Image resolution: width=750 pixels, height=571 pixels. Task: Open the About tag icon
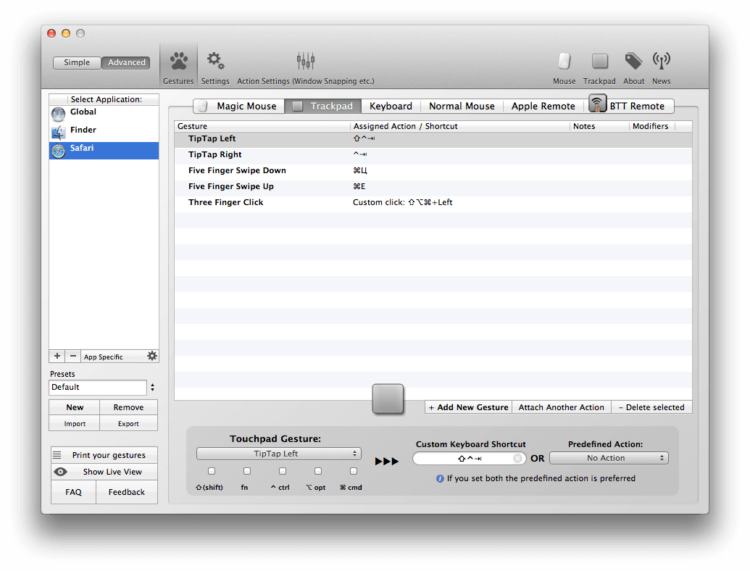pos(633,66)
